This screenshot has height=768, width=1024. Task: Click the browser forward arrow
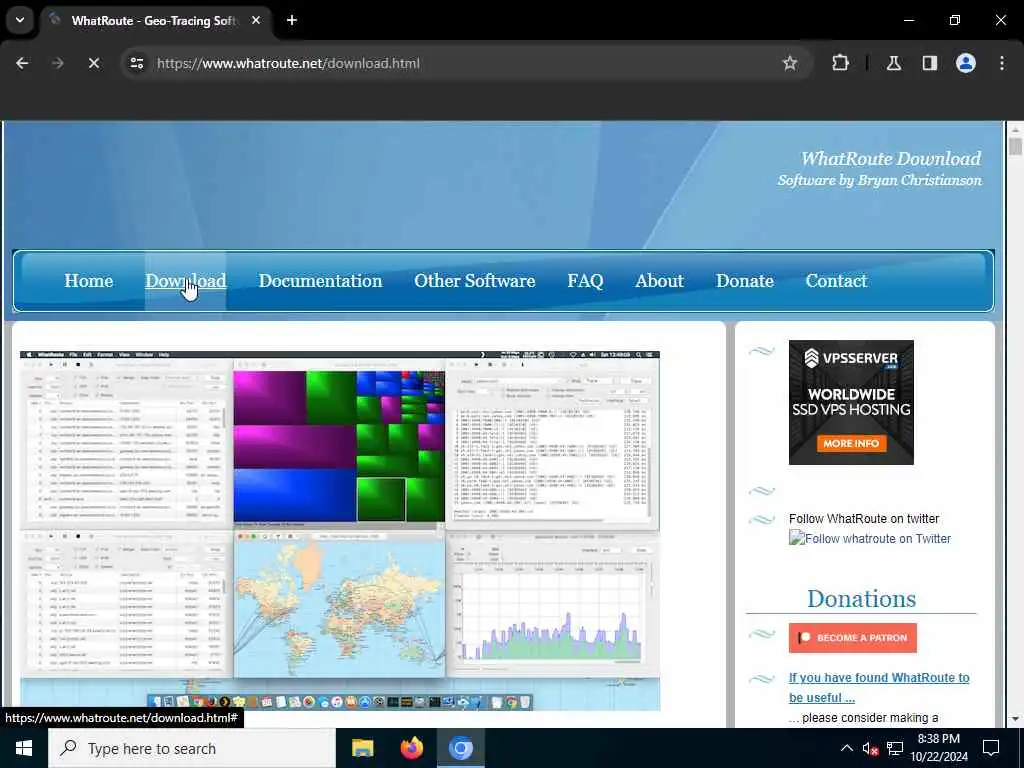pos(57,63)
